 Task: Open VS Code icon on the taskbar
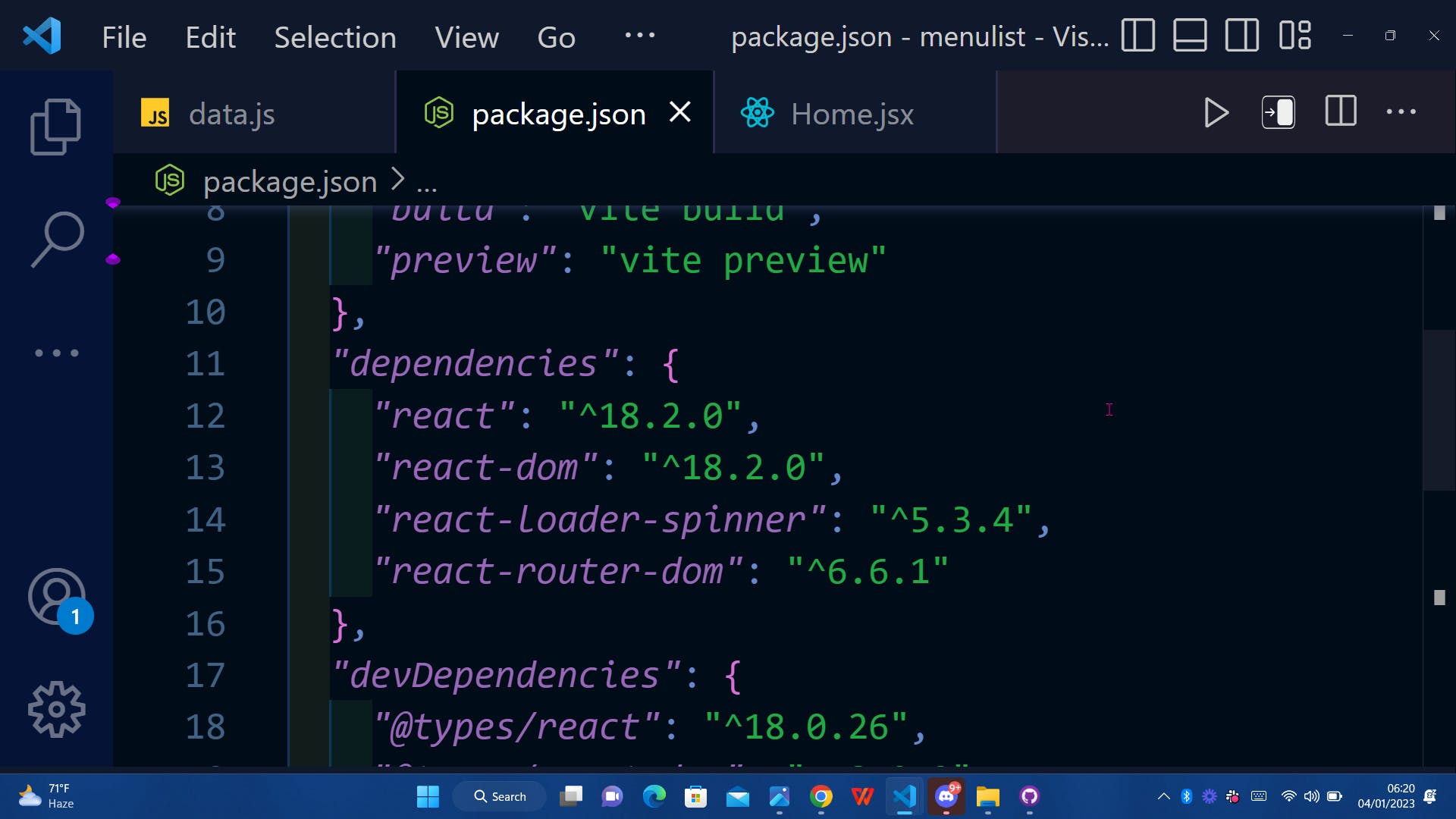pyautogui.click(x=904, y=797)
